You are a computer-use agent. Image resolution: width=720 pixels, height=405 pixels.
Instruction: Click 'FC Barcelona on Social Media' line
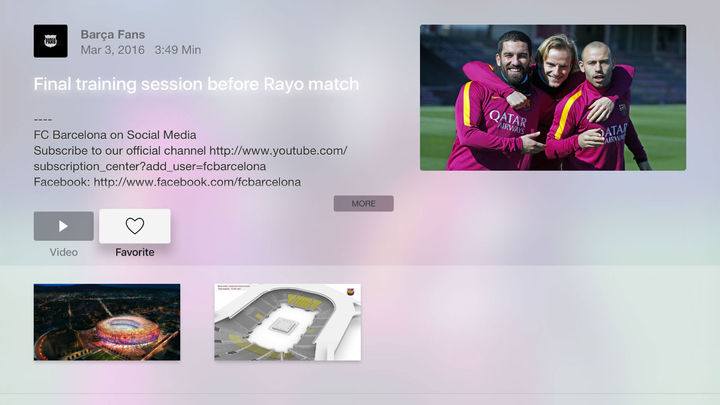point(115,135)
